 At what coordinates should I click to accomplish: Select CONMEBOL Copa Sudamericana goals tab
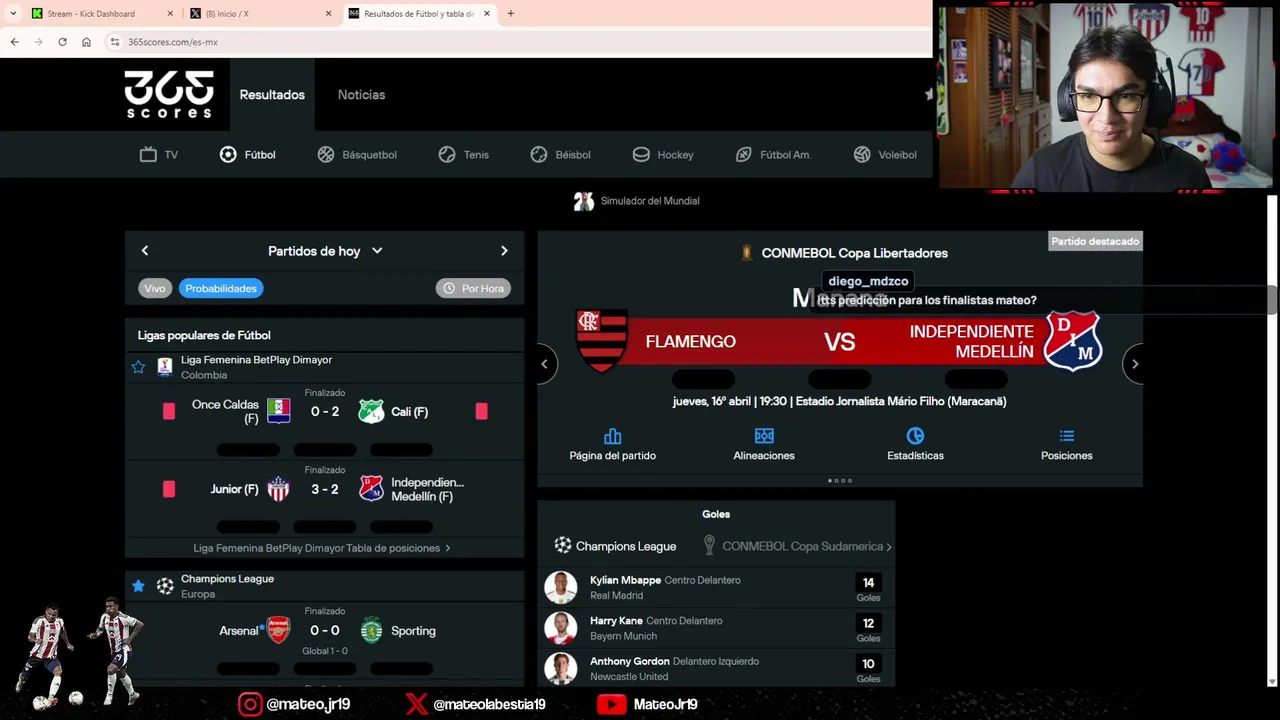pyautogui.click(x=793, y=546)
